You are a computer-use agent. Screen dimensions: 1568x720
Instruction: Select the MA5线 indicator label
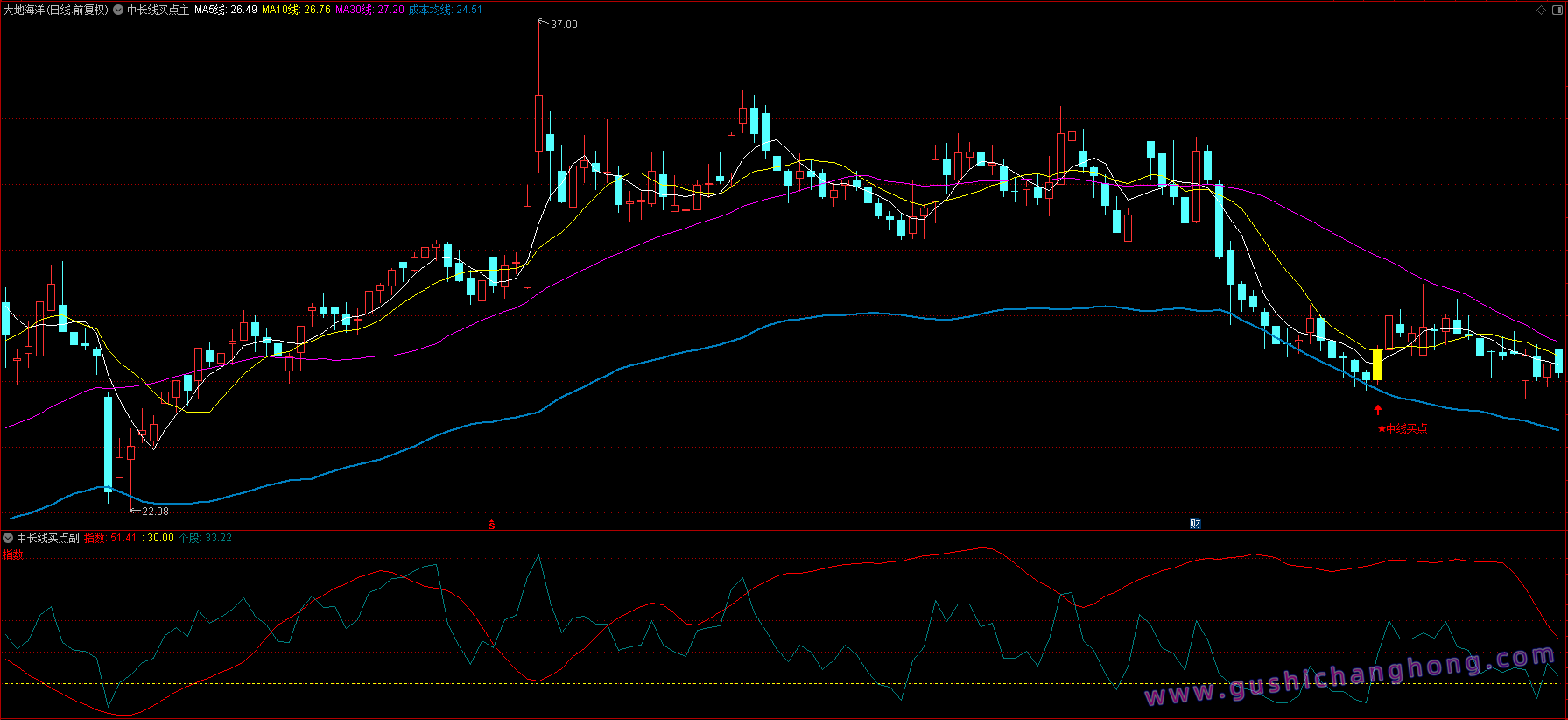coord(225,11)
